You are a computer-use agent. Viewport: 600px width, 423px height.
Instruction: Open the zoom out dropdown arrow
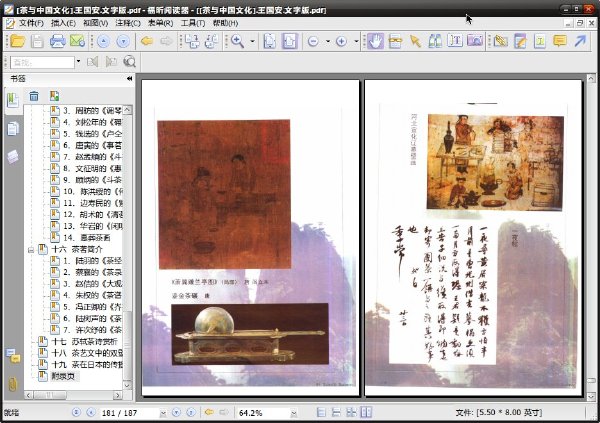click(x=328, y=41)
